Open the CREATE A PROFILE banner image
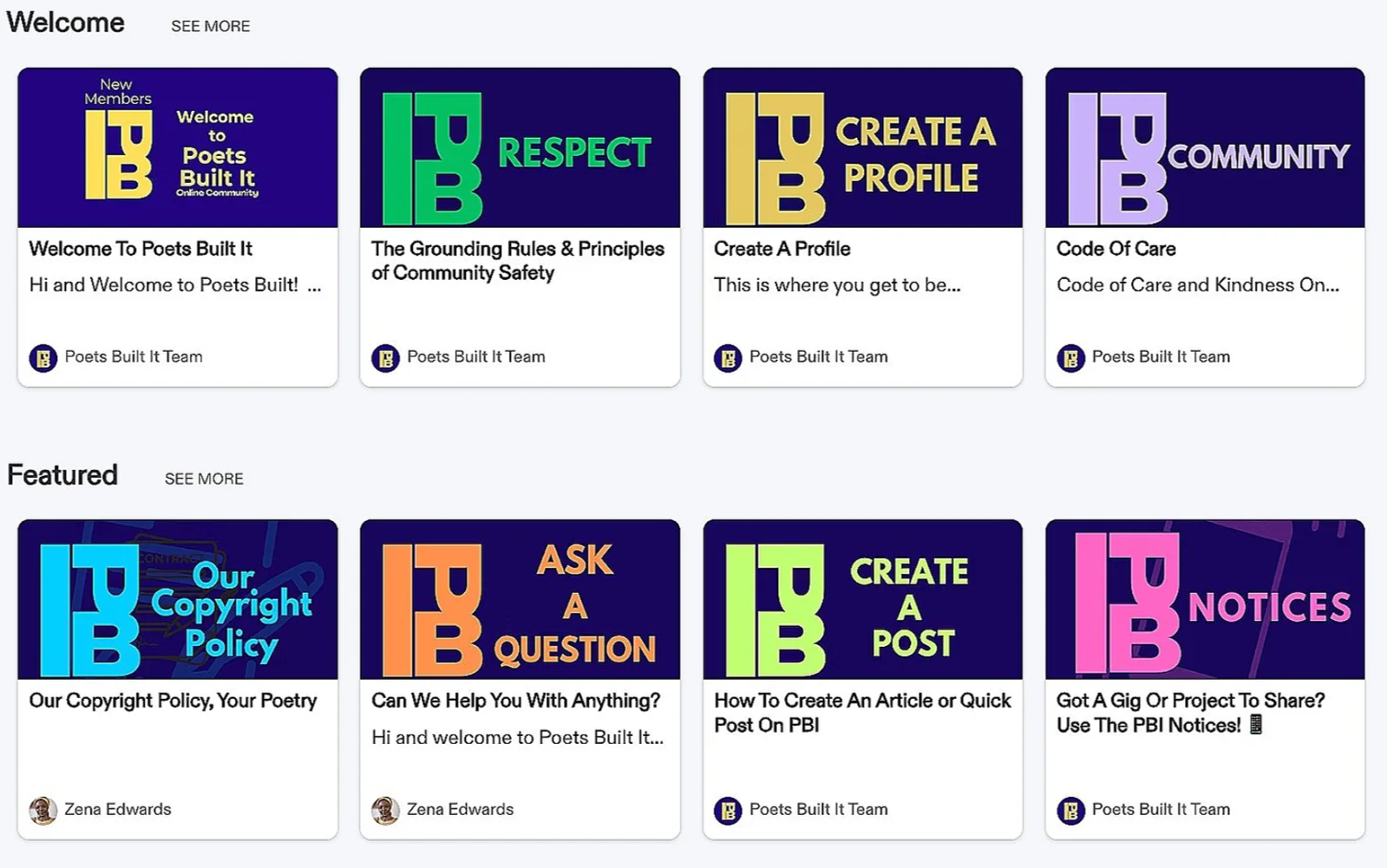This screenshot has width=1387, height=868. click(862, 147)
